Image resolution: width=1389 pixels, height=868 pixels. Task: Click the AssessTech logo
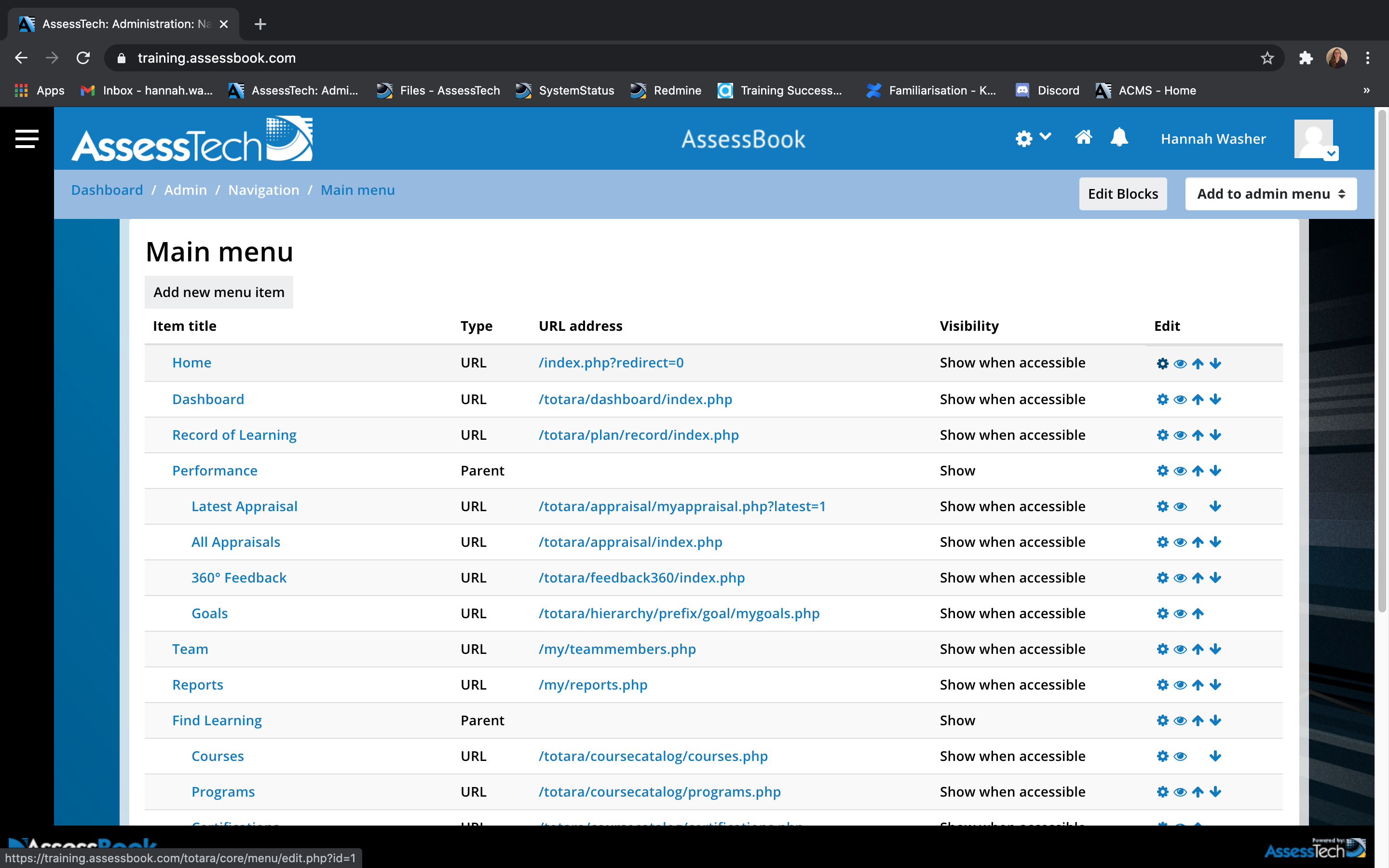click(192, 139)
